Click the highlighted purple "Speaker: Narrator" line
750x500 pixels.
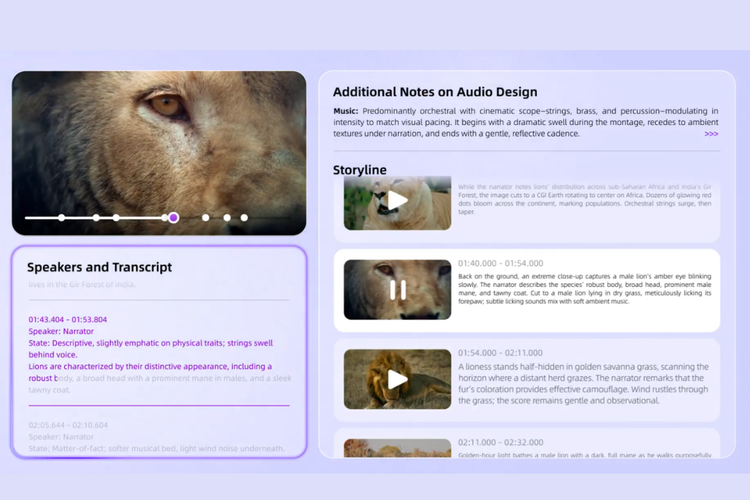[61, 331]
